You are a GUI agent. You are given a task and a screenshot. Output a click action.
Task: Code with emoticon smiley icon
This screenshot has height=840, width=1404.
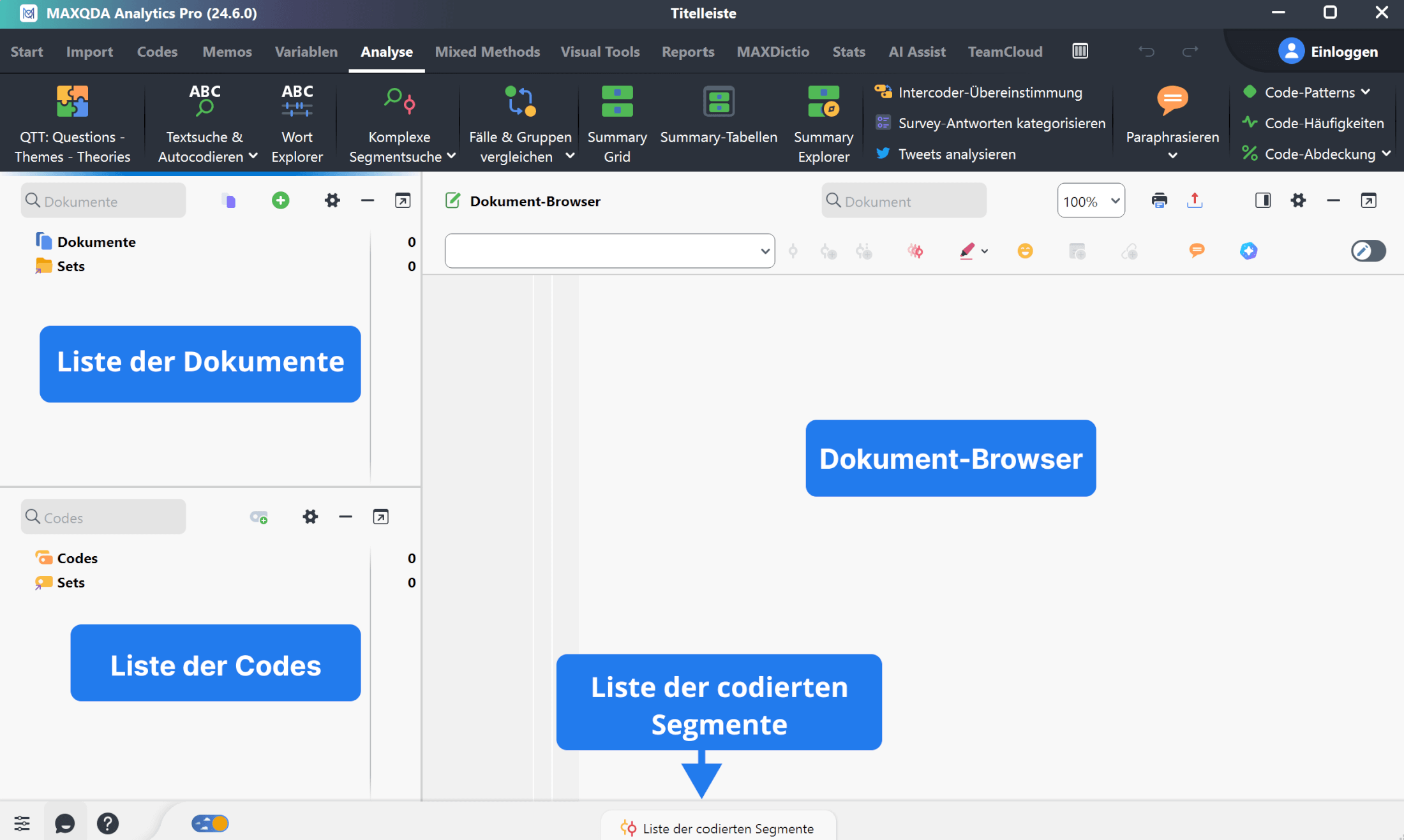[1025, 251]
